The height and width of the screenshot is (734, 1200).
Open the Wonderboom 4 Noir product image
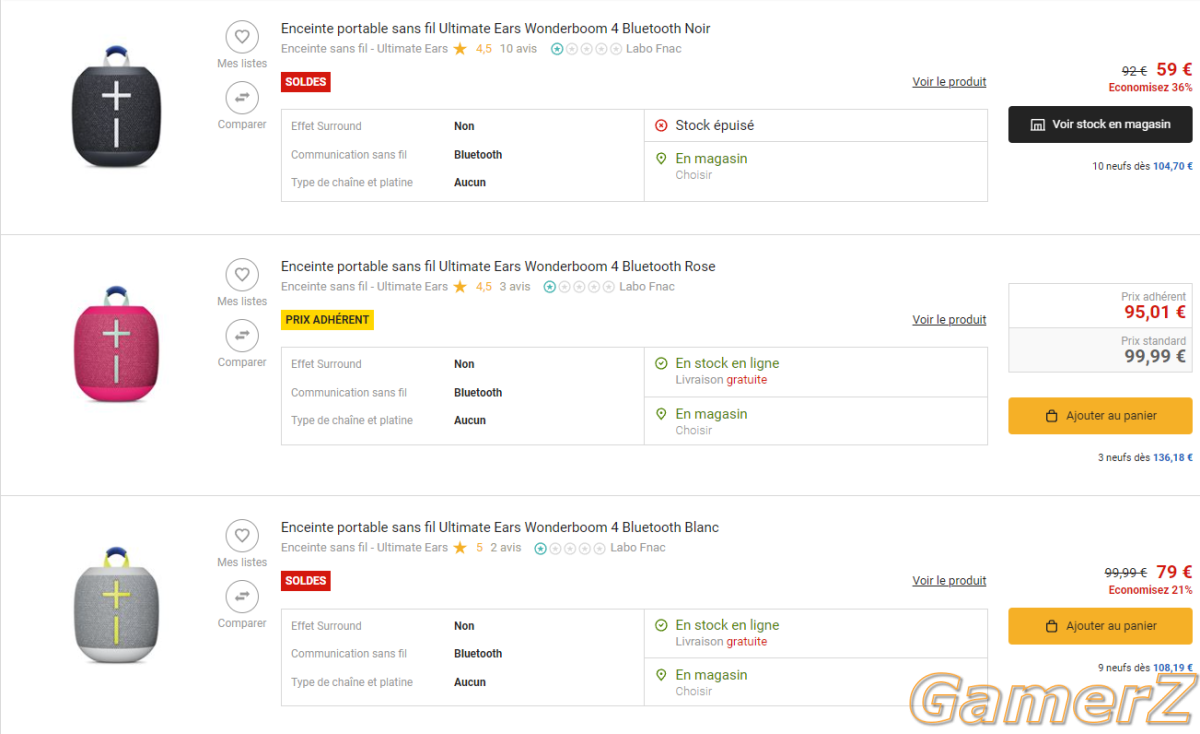116,105
